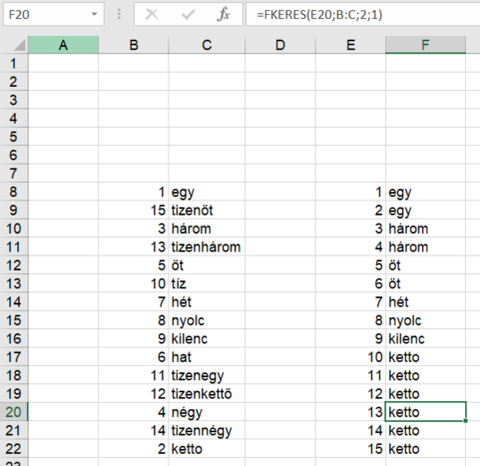The image size is (480, 466).
Task: Click cell containing 'hat'
Action: pos(207,357)
